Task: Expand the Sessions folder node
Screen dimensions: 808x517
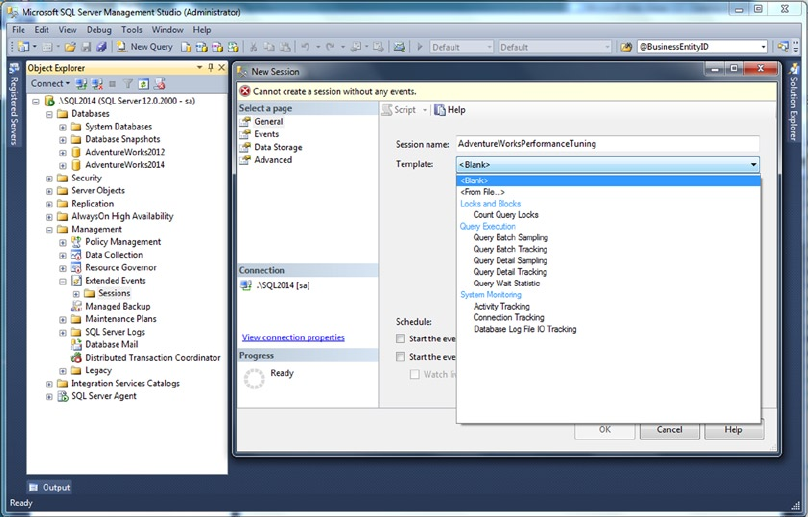Action: pyautogui.click(x=76, y=294)
